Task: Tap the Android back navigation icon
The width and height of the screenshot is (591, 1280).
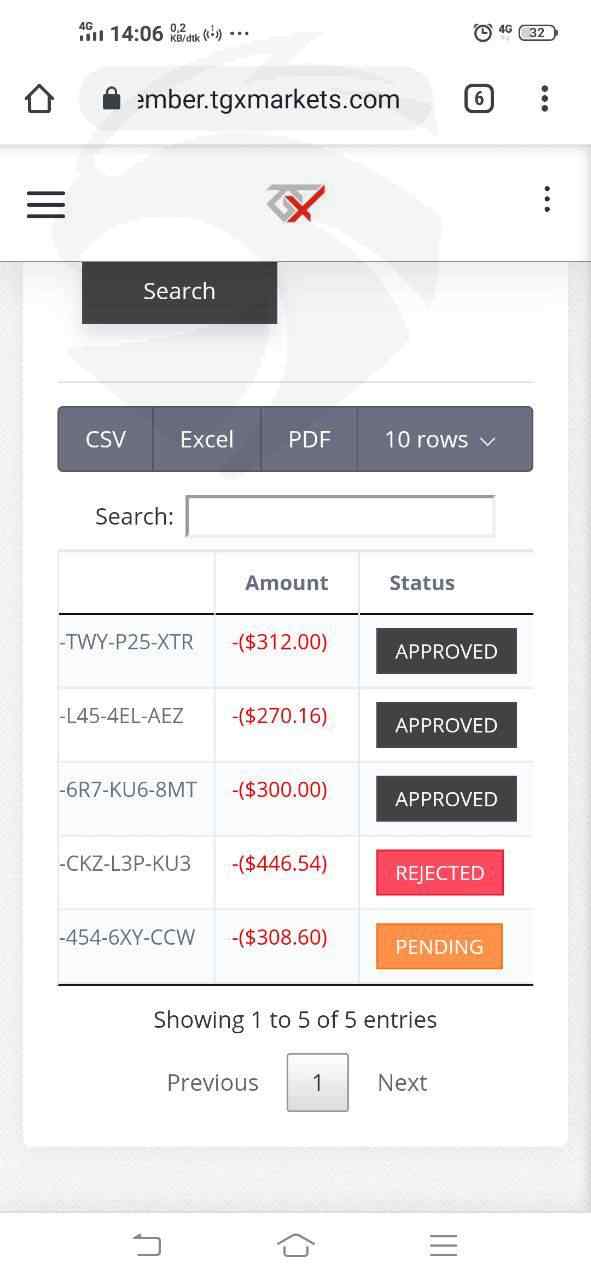Action: click(147, 1245)
